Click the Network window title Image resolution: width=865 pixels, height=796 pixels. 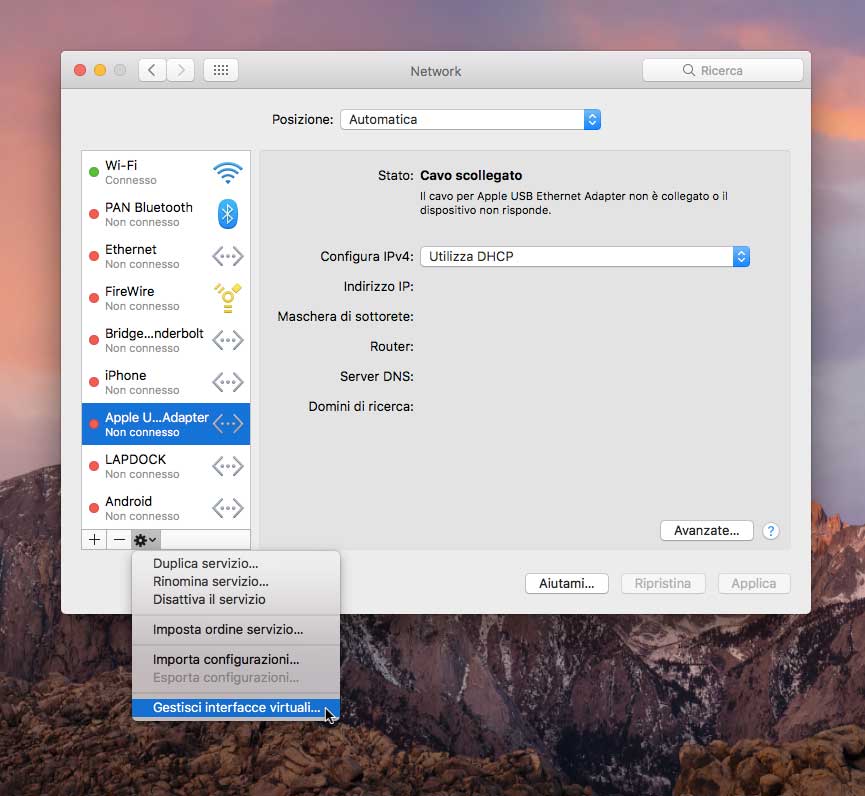point(436,71)
